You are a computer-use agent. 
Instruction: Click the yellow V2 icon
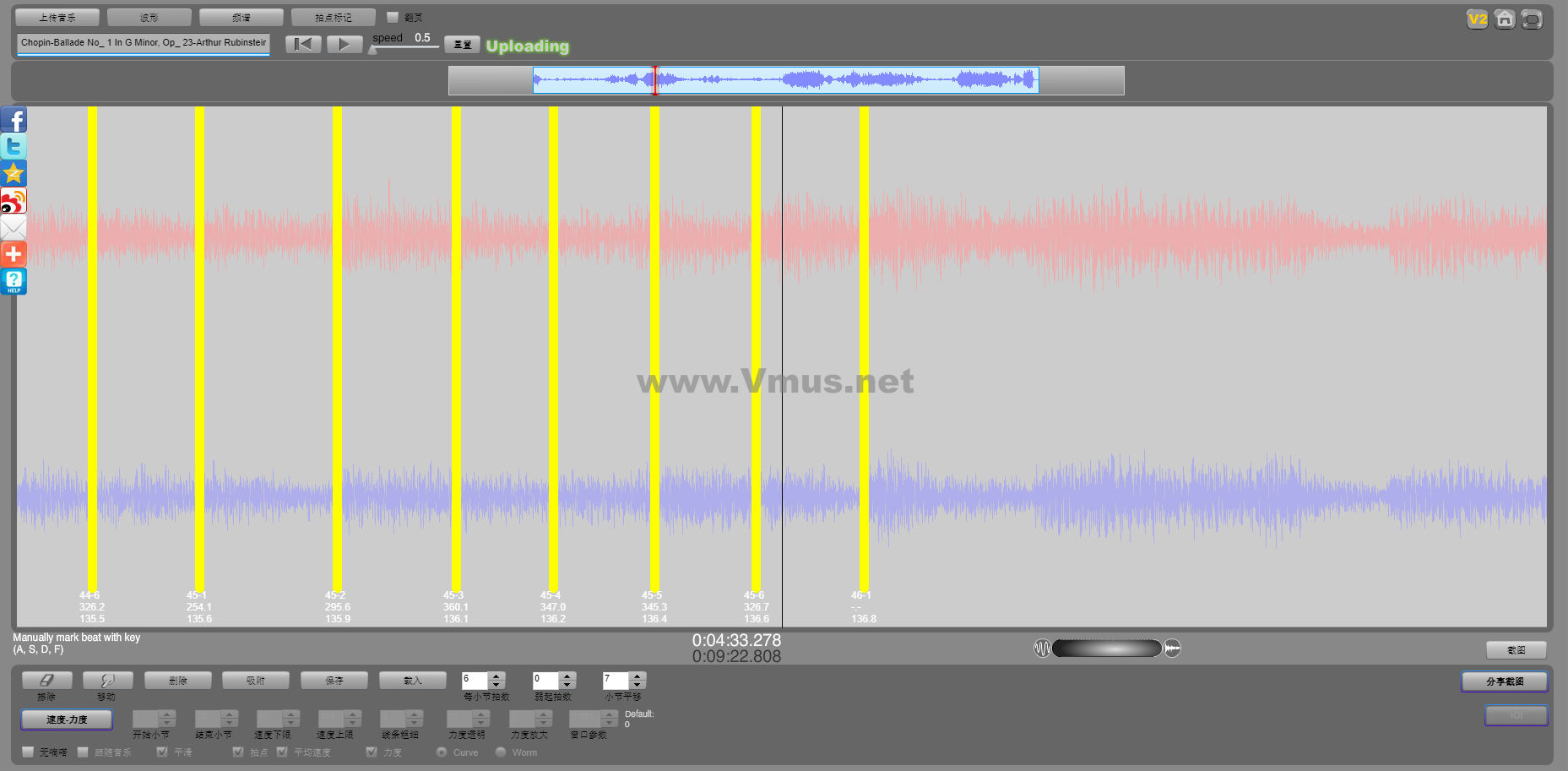pyautogui.click(x=1477, y=19)
